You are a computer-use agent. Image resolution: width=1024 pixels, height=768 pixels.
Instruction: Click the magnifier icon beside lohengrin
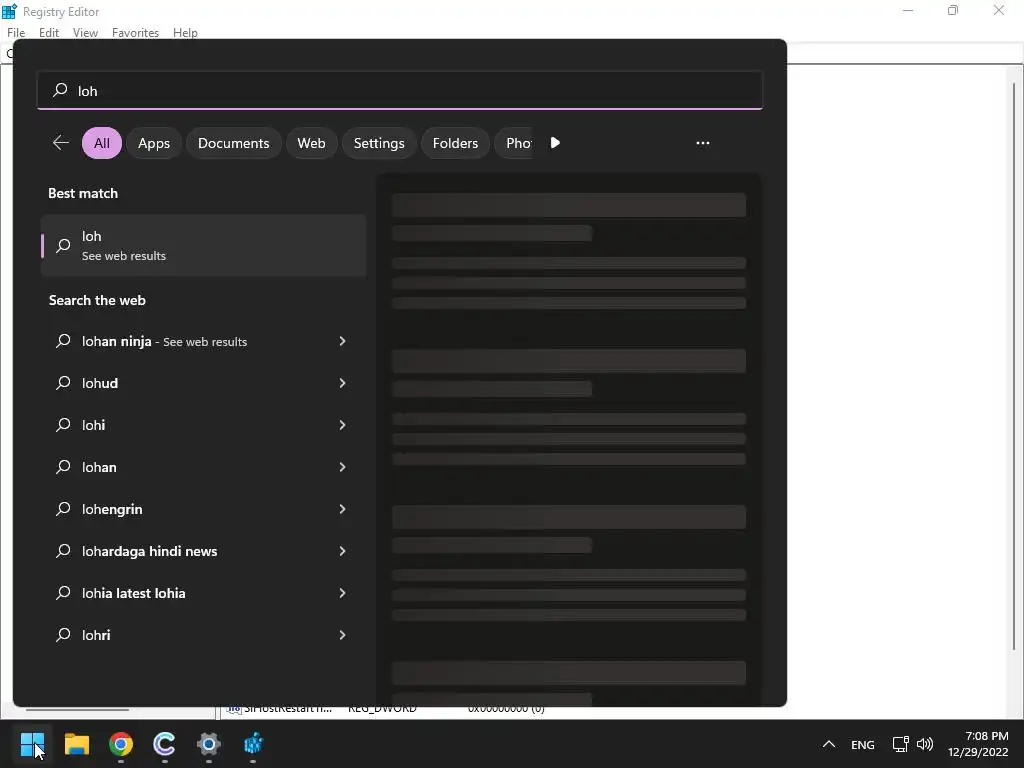(x=63, y=509)
